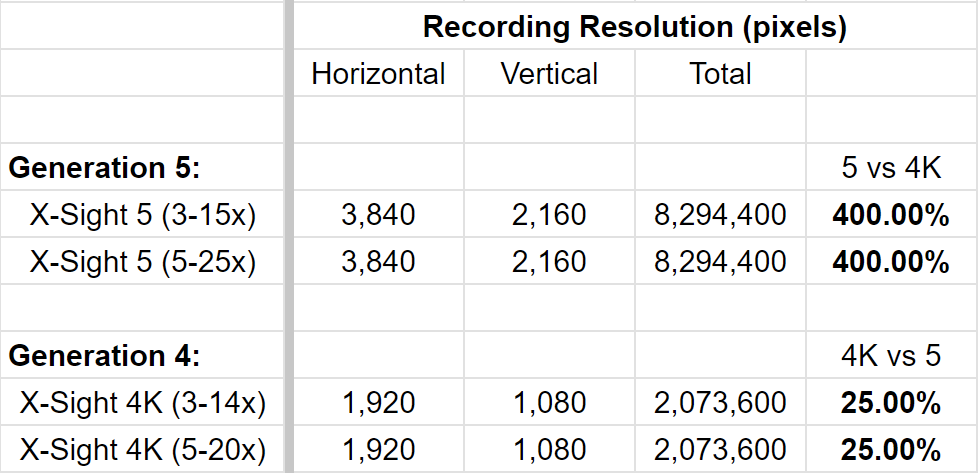The image size is (978, 473).
Task: Select the 'Generation 4:' label cell
Action: (x=142, y=355)
